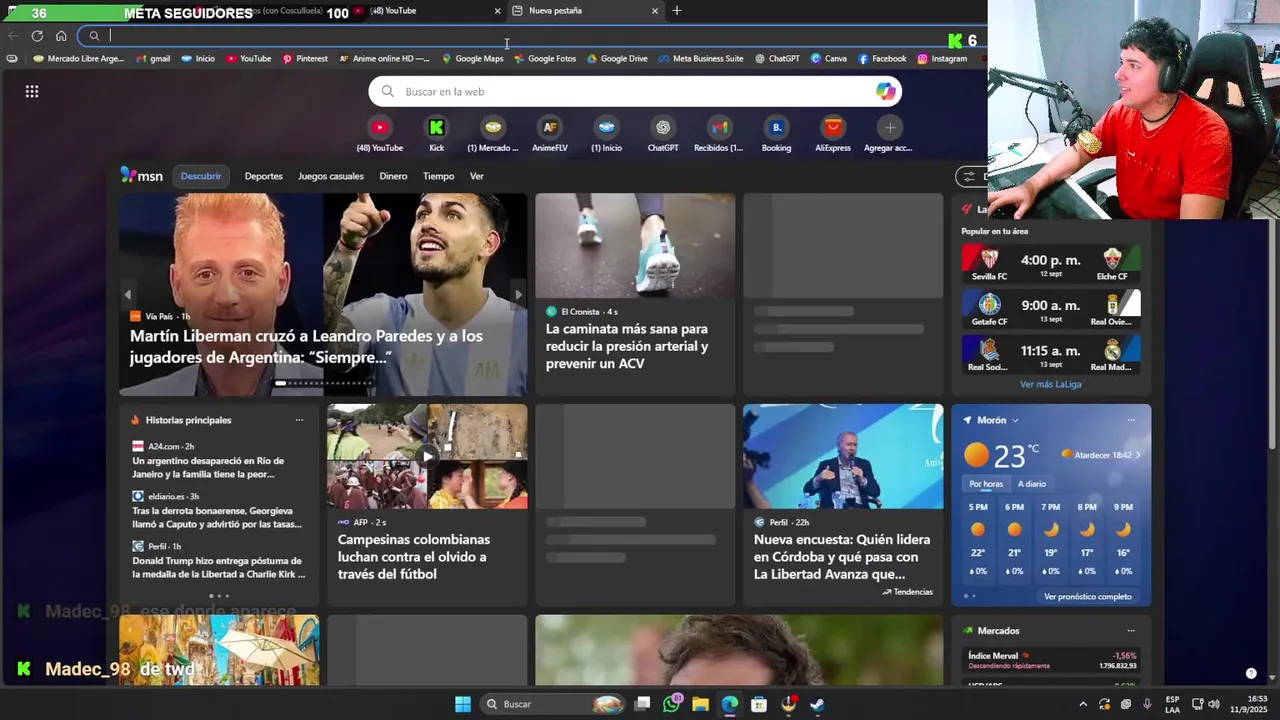Click the Windows taskbar Buscar box
Image resolution: width=1280 pixels, height=720 pixels.
pos(552,704)
